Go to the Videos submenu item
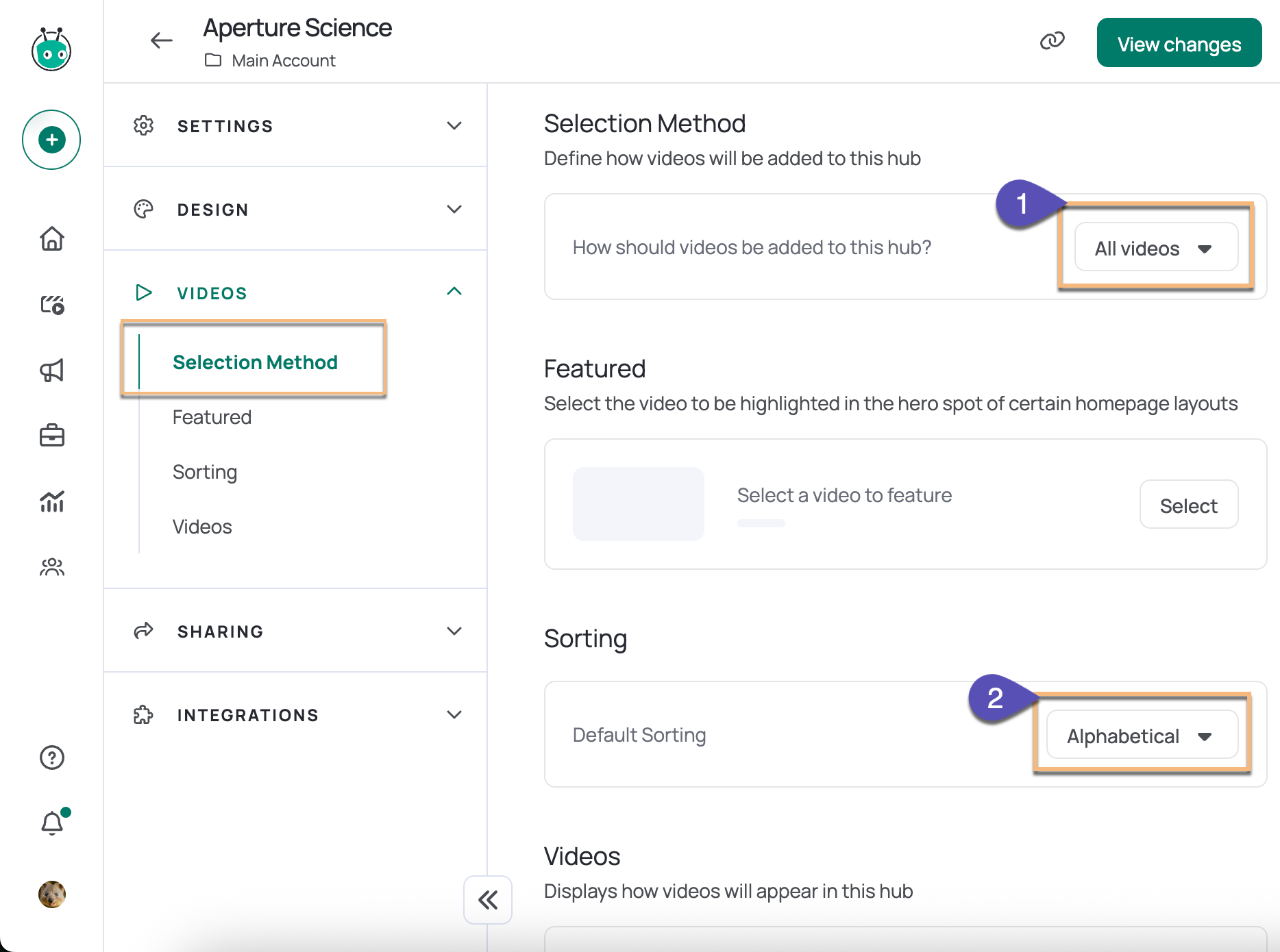The width and height of the screenshot is (1280, 952). [202, 527]
